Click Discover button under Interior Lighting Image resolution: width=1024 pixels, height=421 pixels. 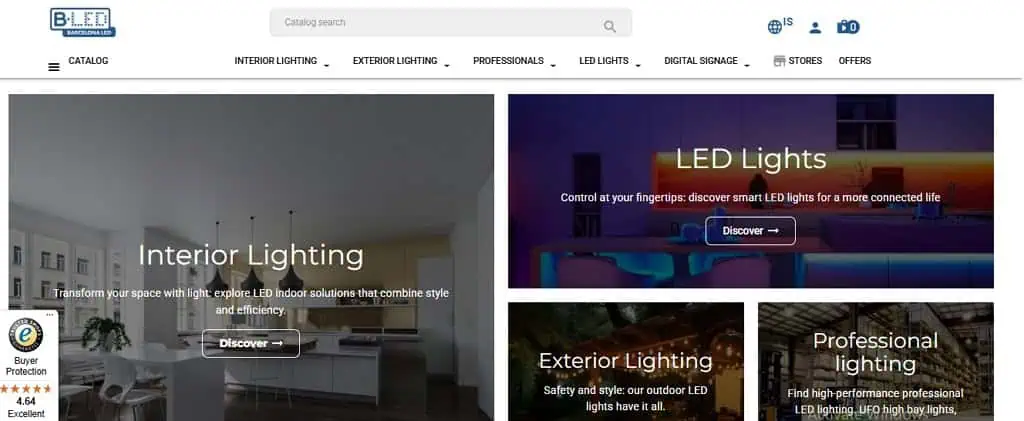(251, 343)
